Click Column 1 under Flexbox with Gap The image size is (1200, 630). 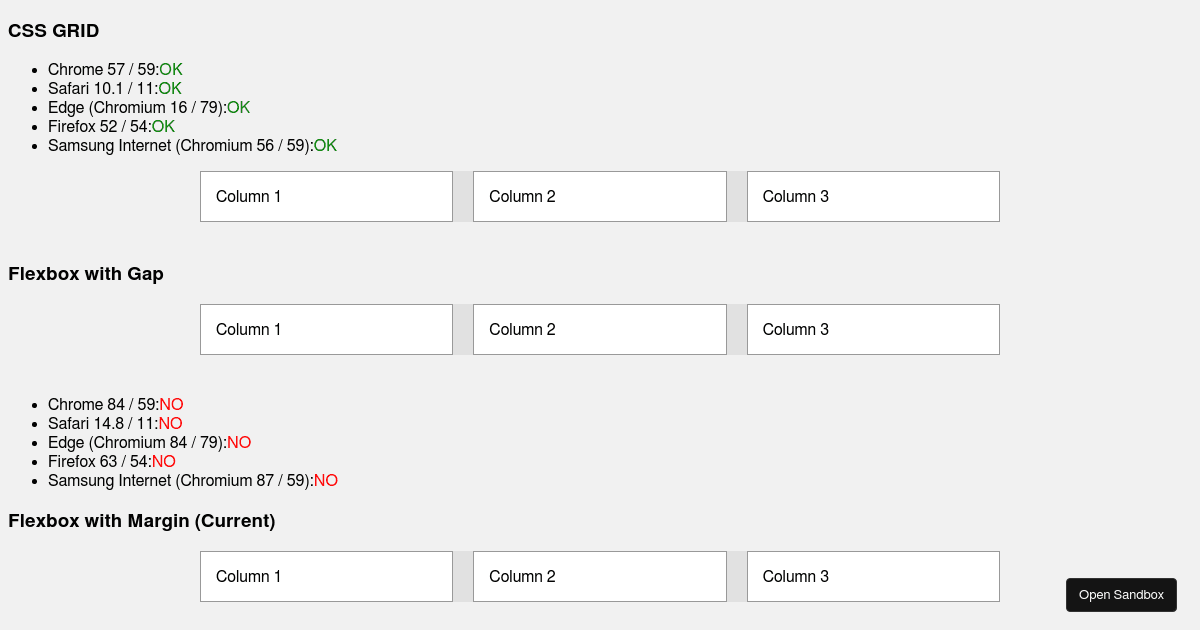pyautogui.click(x=326, y=329)
